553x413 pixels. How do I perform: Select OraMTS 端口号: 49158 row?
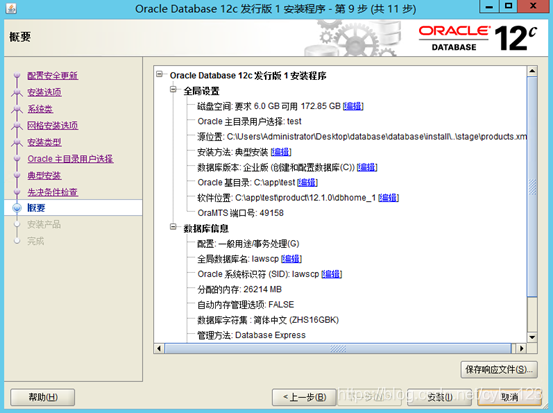pos(240,213)
